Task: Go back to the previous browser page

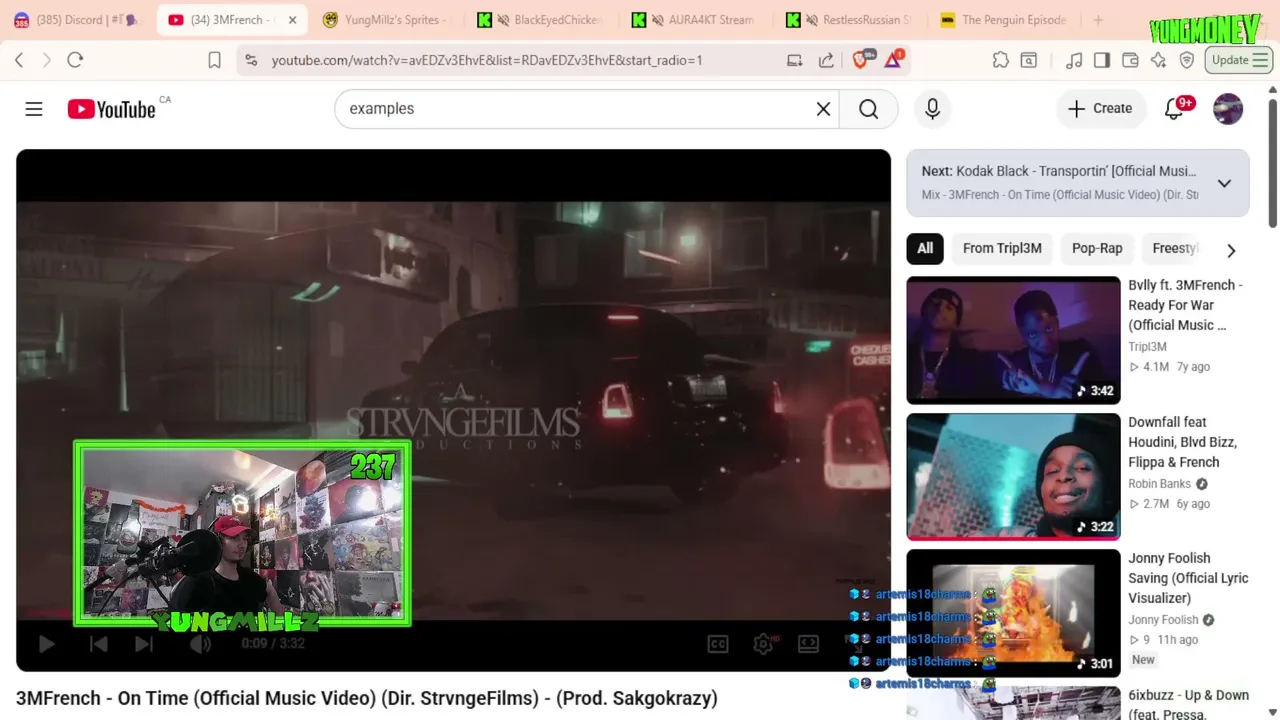Action: (x=19, y=60)
